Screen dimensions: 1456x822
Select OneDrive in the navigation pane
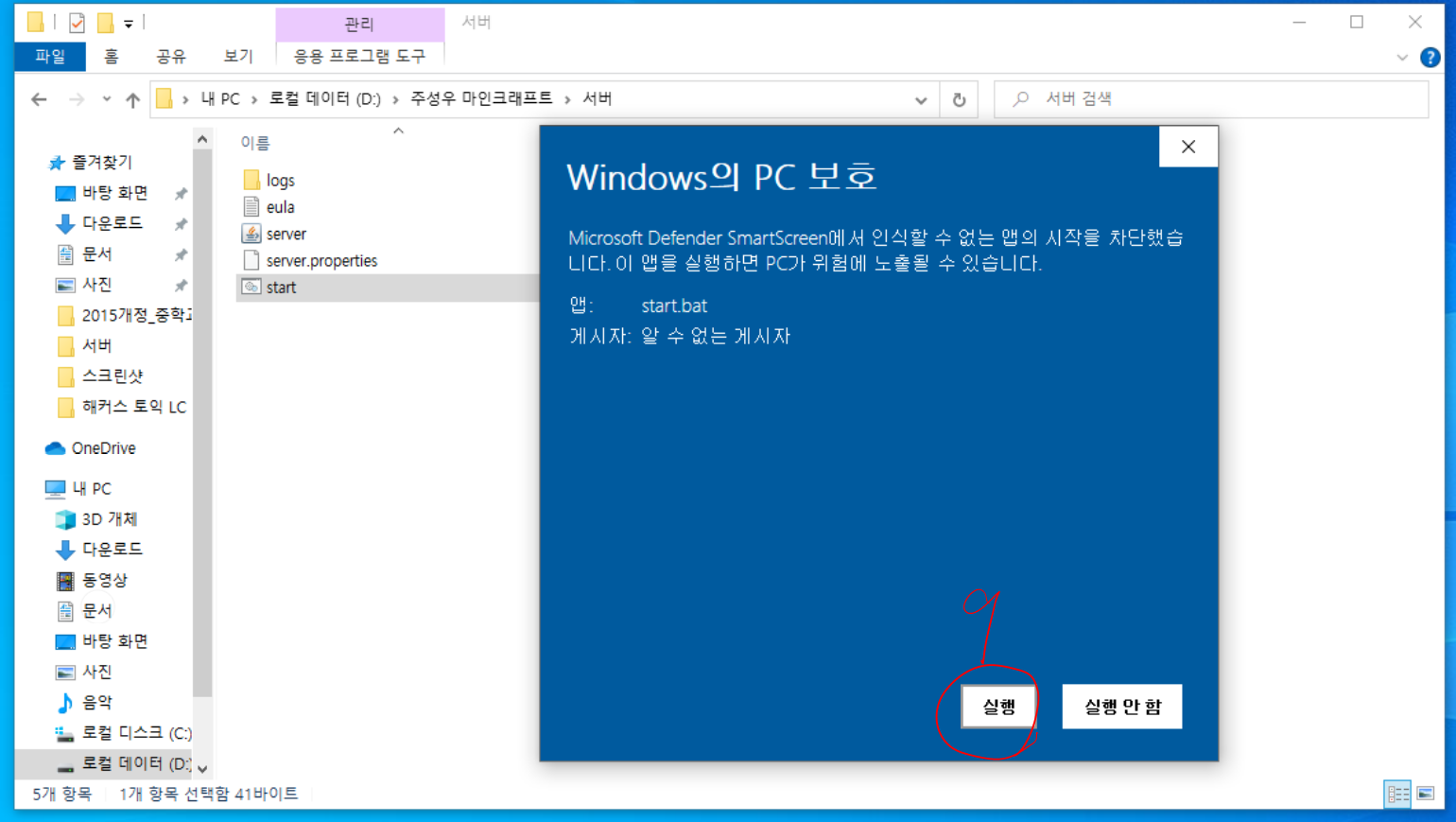[104, 448]
